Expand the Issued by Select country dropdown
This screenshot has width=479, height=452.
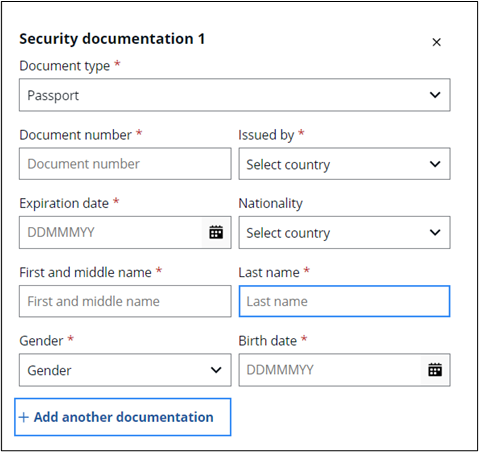point(344,164)
